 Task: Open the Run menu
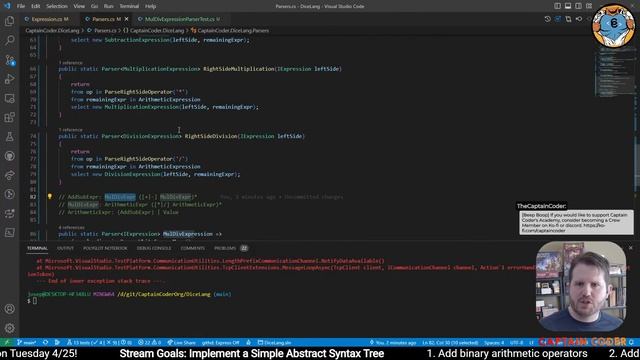(109, 6)
